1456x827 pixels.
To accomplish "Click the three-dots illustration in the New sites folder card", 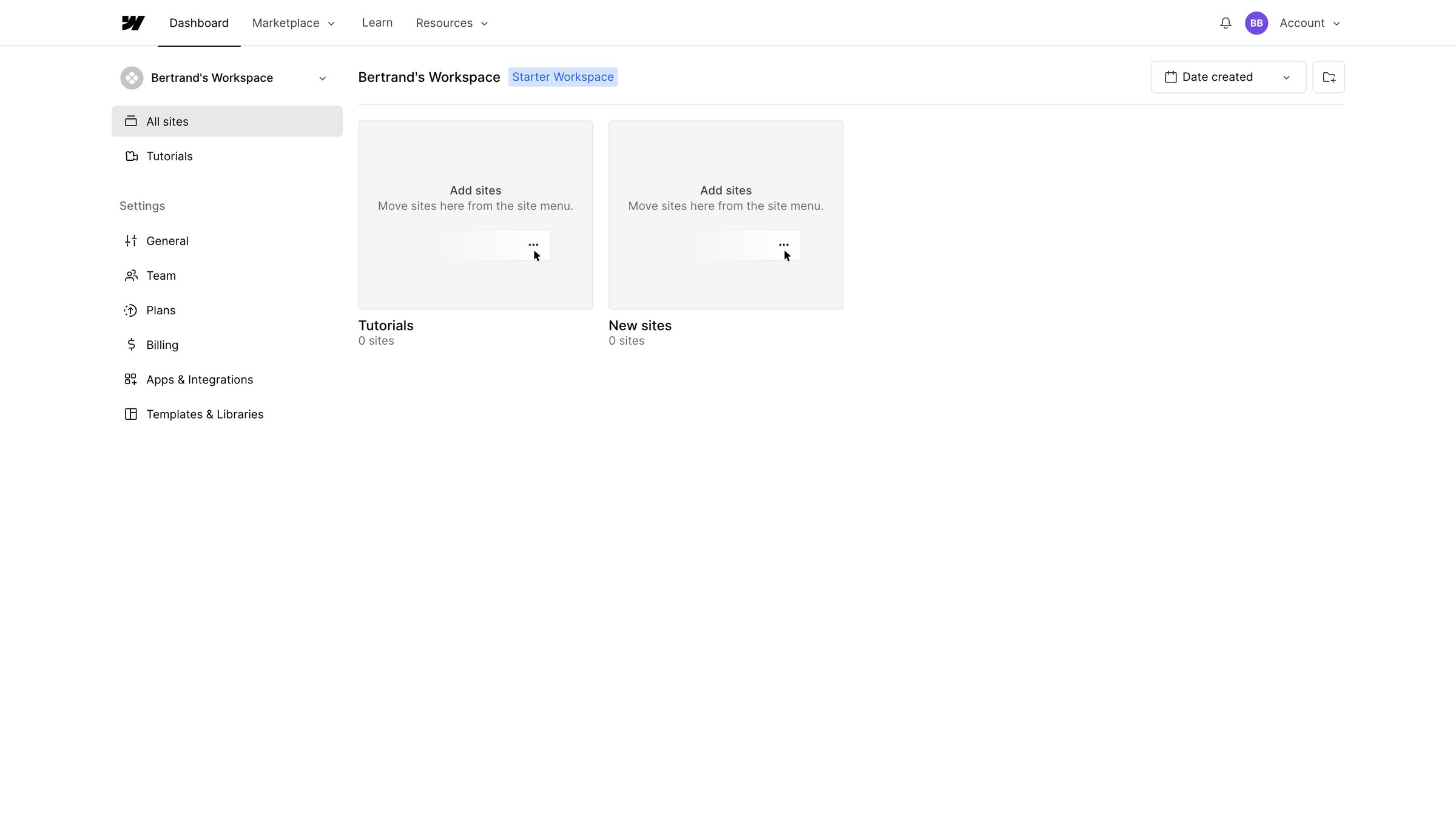I will tap(784, 245).
